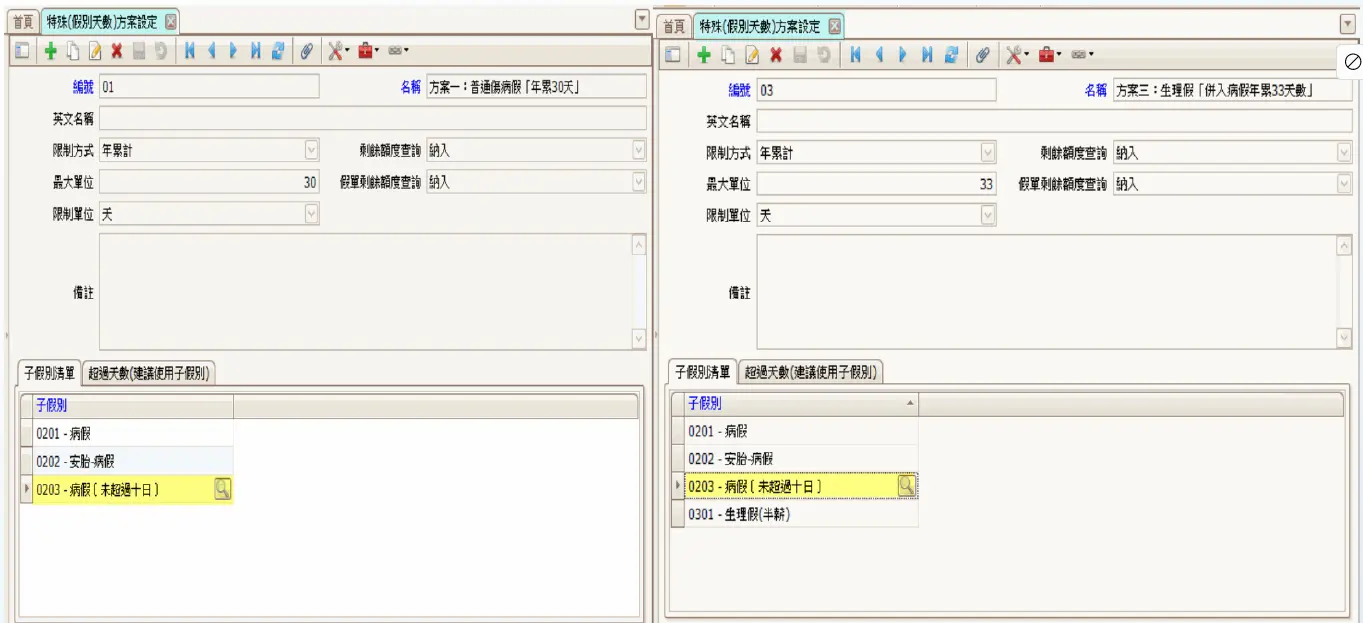Go to first record in left toolbar
This screenshot has width=1363, height=623.
(x=188, y=51)
